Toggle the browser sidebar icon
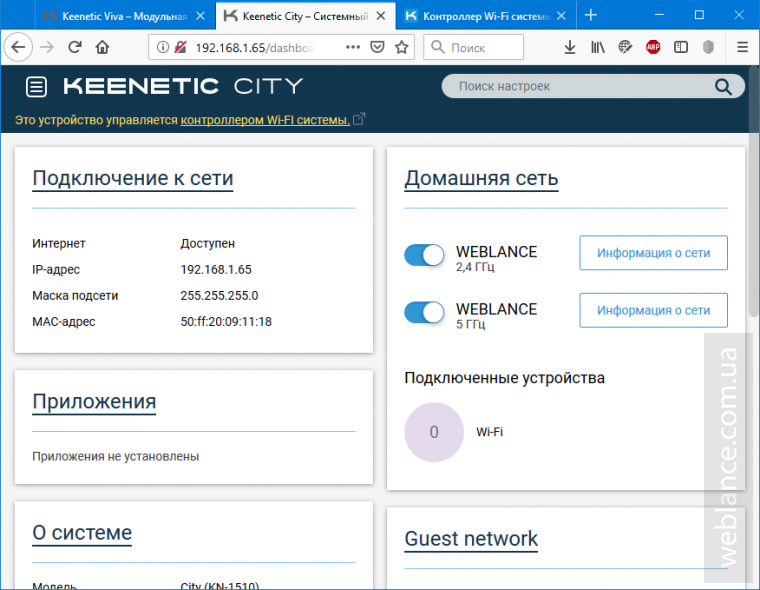This screenshot has width=760, height=590. pyautogui.click(x=681, y=47)
